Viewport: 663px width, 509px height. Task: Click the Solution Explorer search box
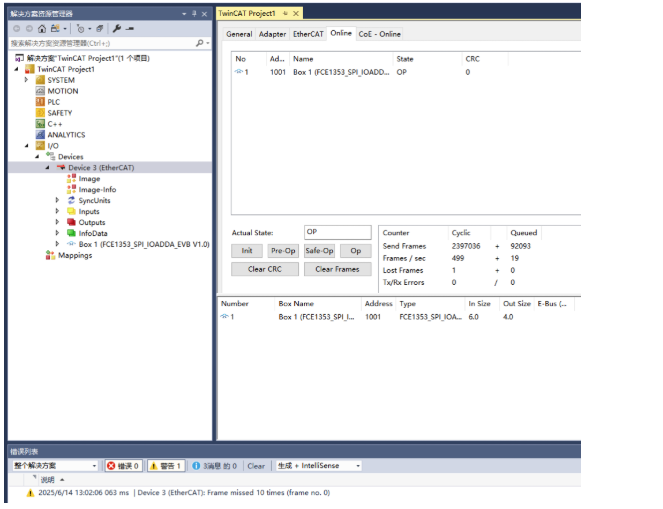(101, 43)
